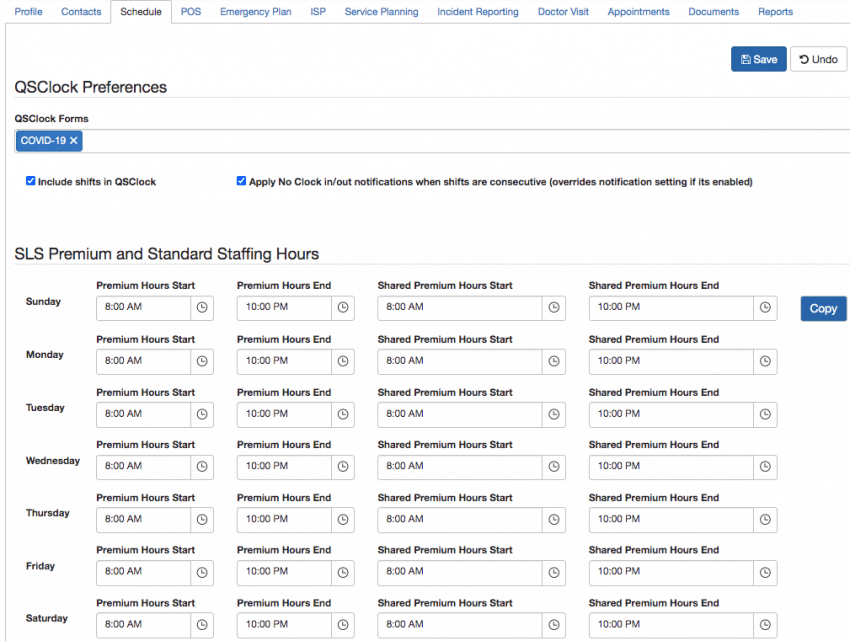Switch to the Emergency Plan tab
Image resolution: width=850 pixels, height=641 pixels.
tap(256, 12)
